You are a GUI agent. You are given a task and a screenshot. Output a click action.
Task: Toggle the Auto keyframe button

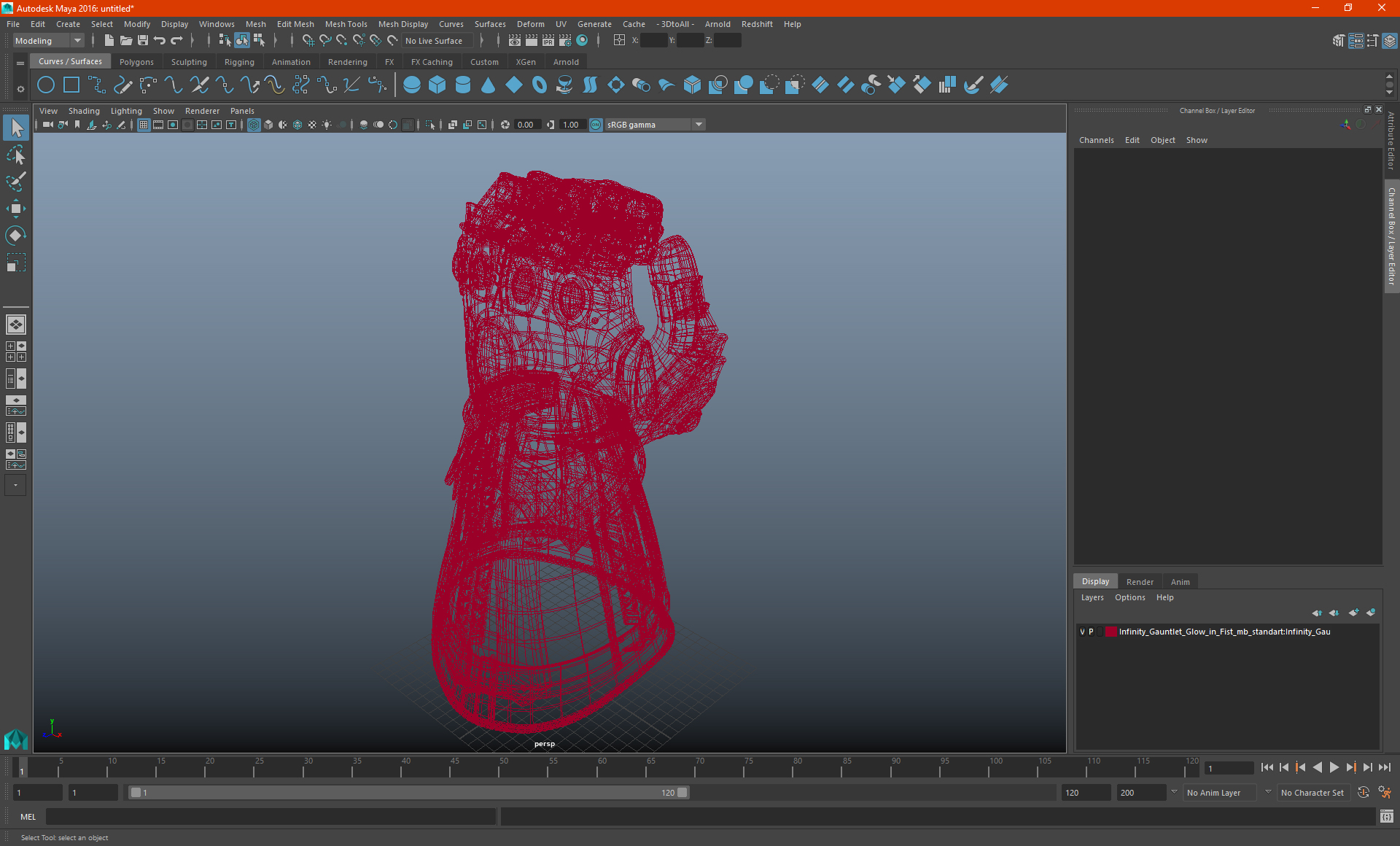tap(1364, 793)
